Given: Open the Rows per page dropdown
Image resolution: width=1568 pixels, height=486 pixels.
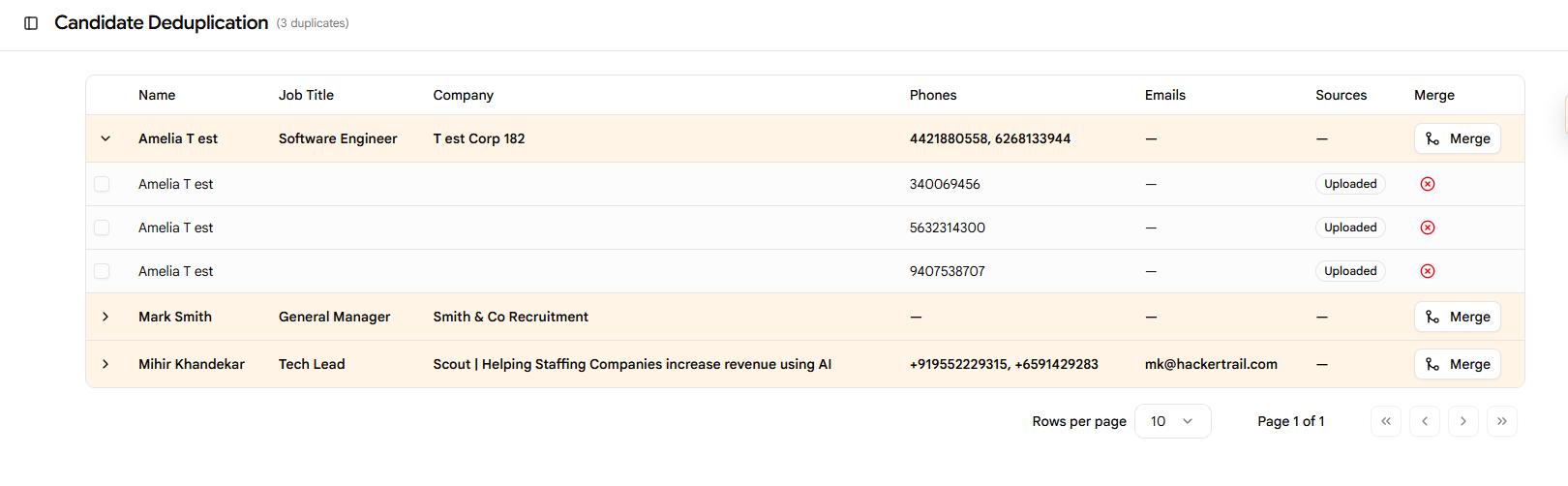Looking at the screenshot, I should (x=1172, y=421).
